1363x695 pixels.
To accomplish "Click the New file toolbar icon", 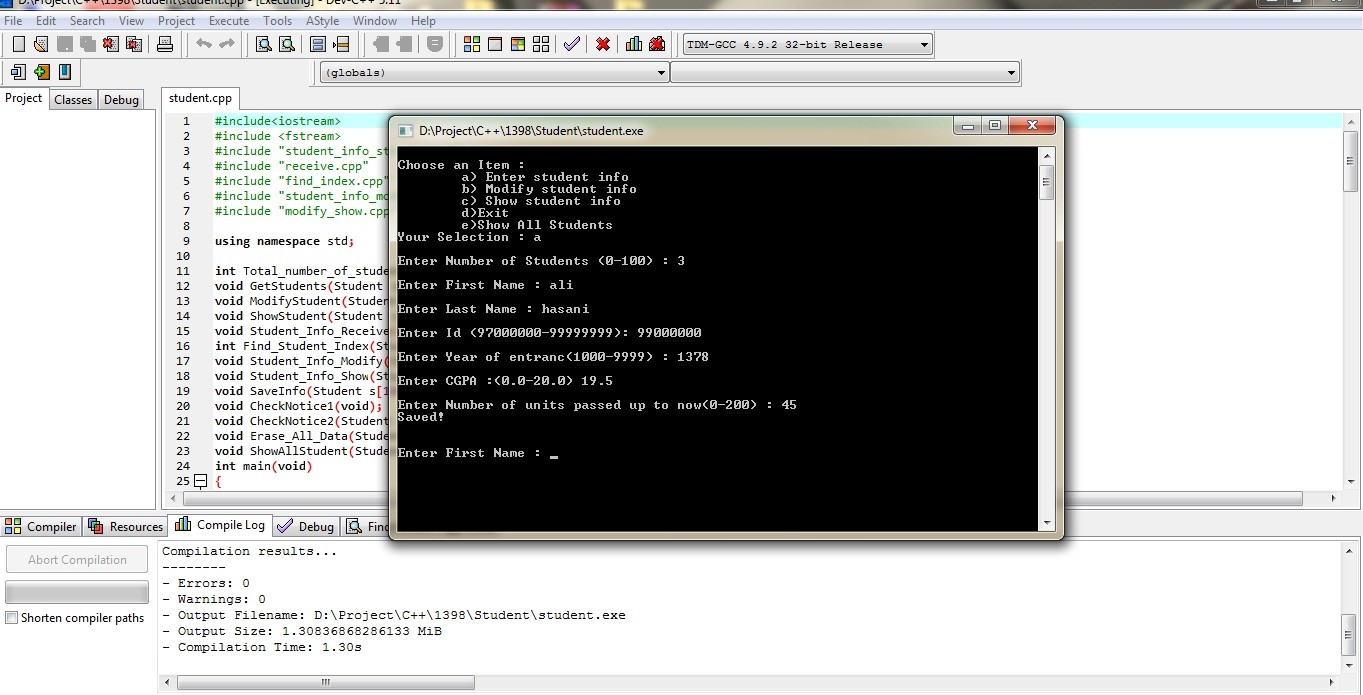I will (18, 44).
